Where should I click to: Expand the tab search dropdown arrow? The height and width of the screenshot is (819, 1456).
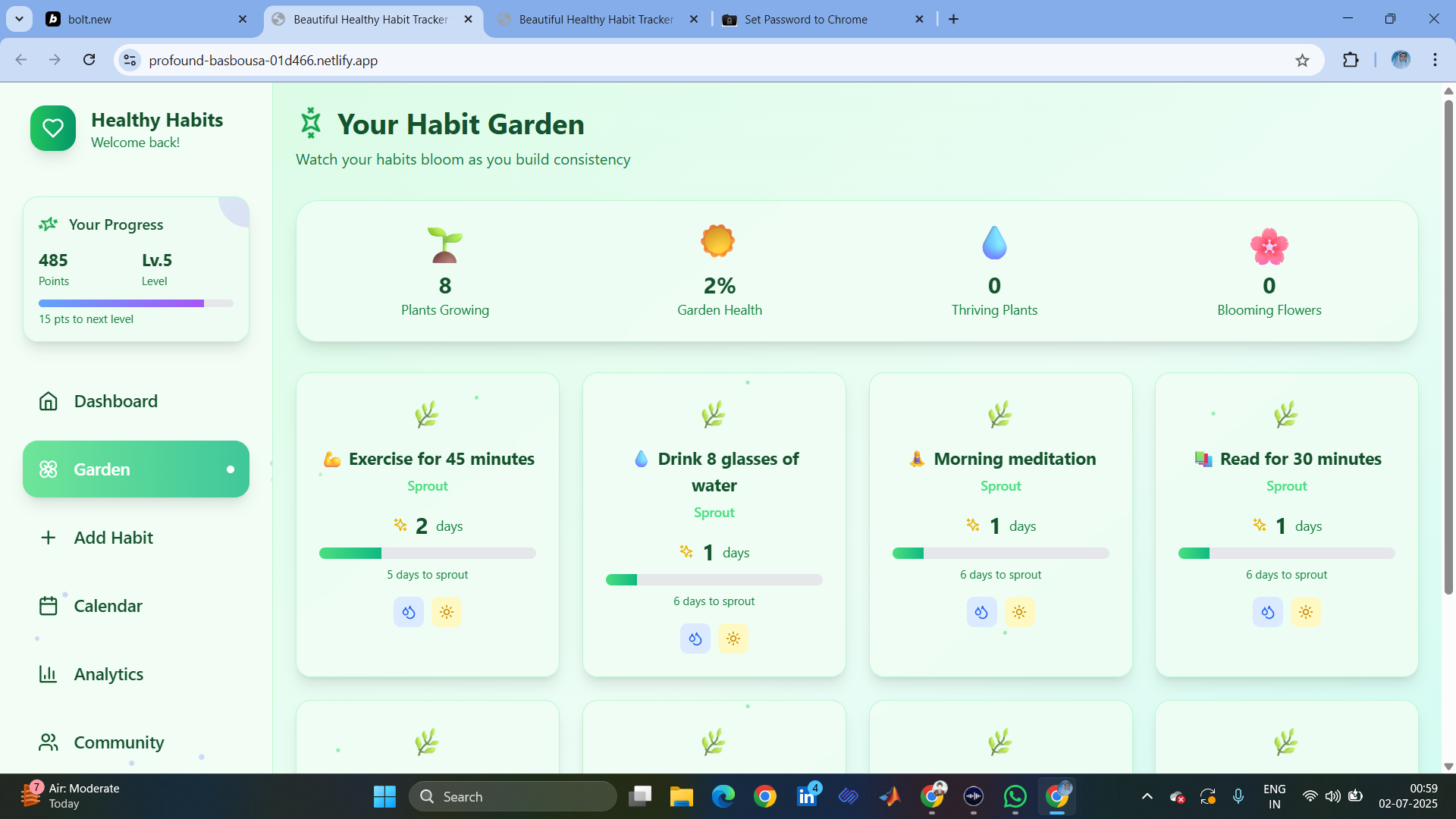pyautogui.click(x=19, y=19)
